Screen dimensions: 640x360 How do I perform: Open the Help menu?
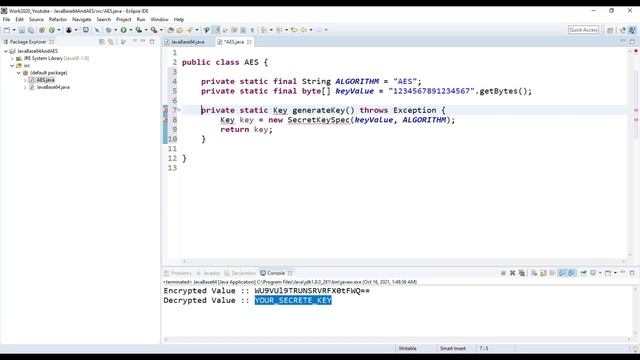(179, 19)
